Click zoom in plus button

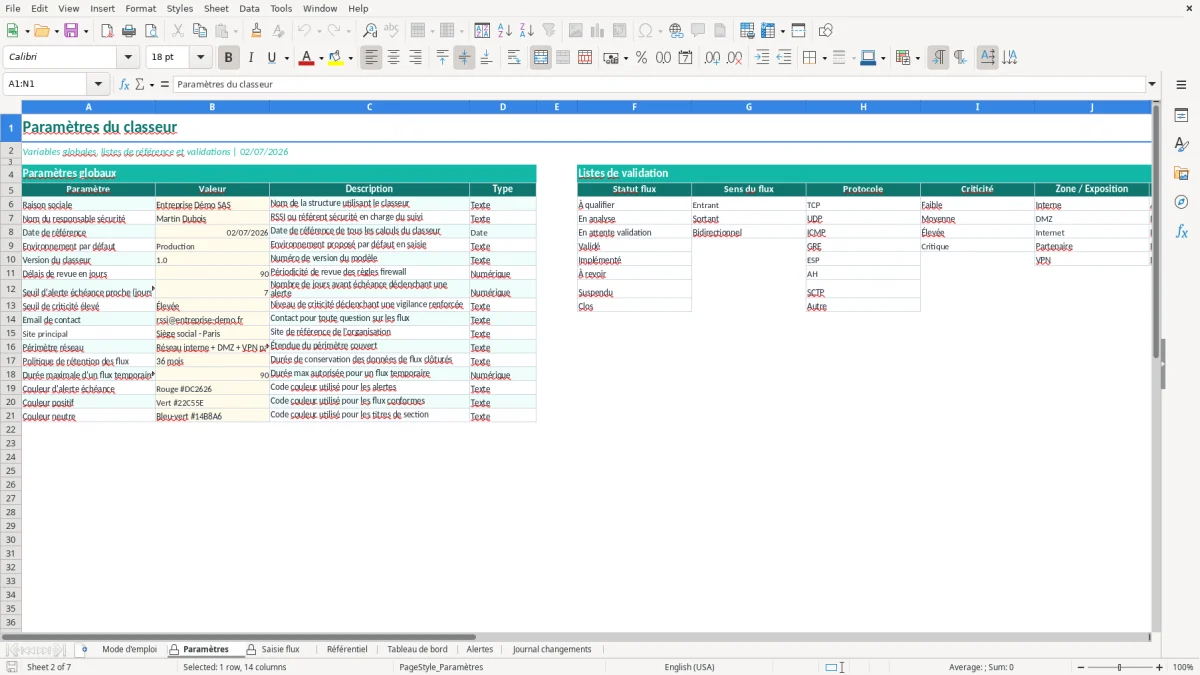[1160, 667]
